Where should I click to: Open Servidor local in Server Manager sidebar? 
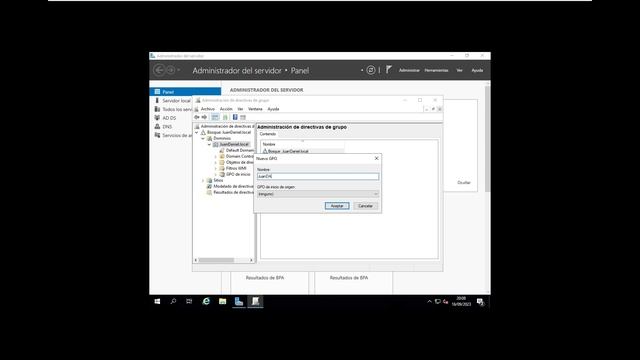click(x=176, y=100)
